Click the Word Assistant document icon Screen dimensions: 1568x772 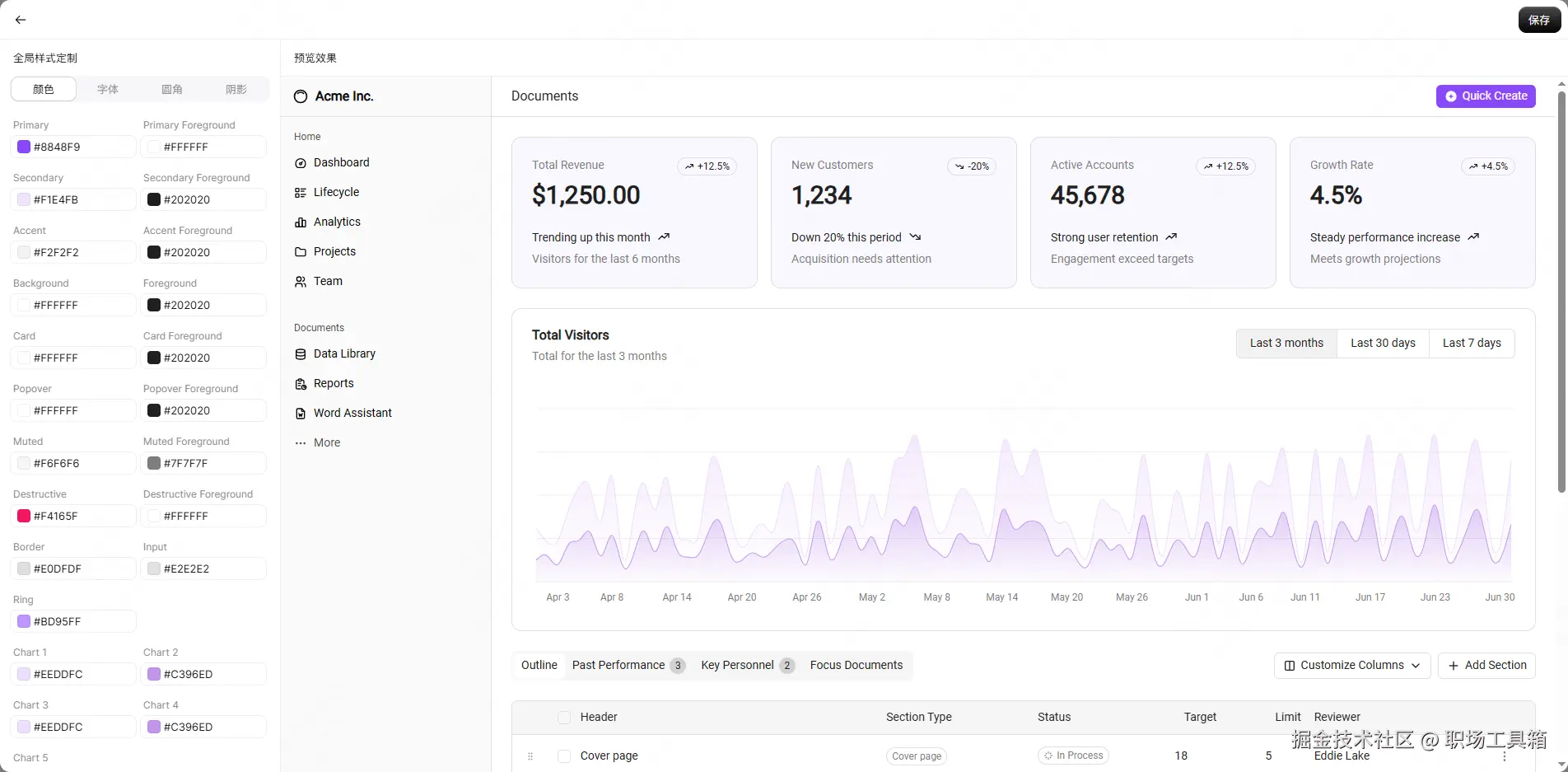(x=301, y=414)
